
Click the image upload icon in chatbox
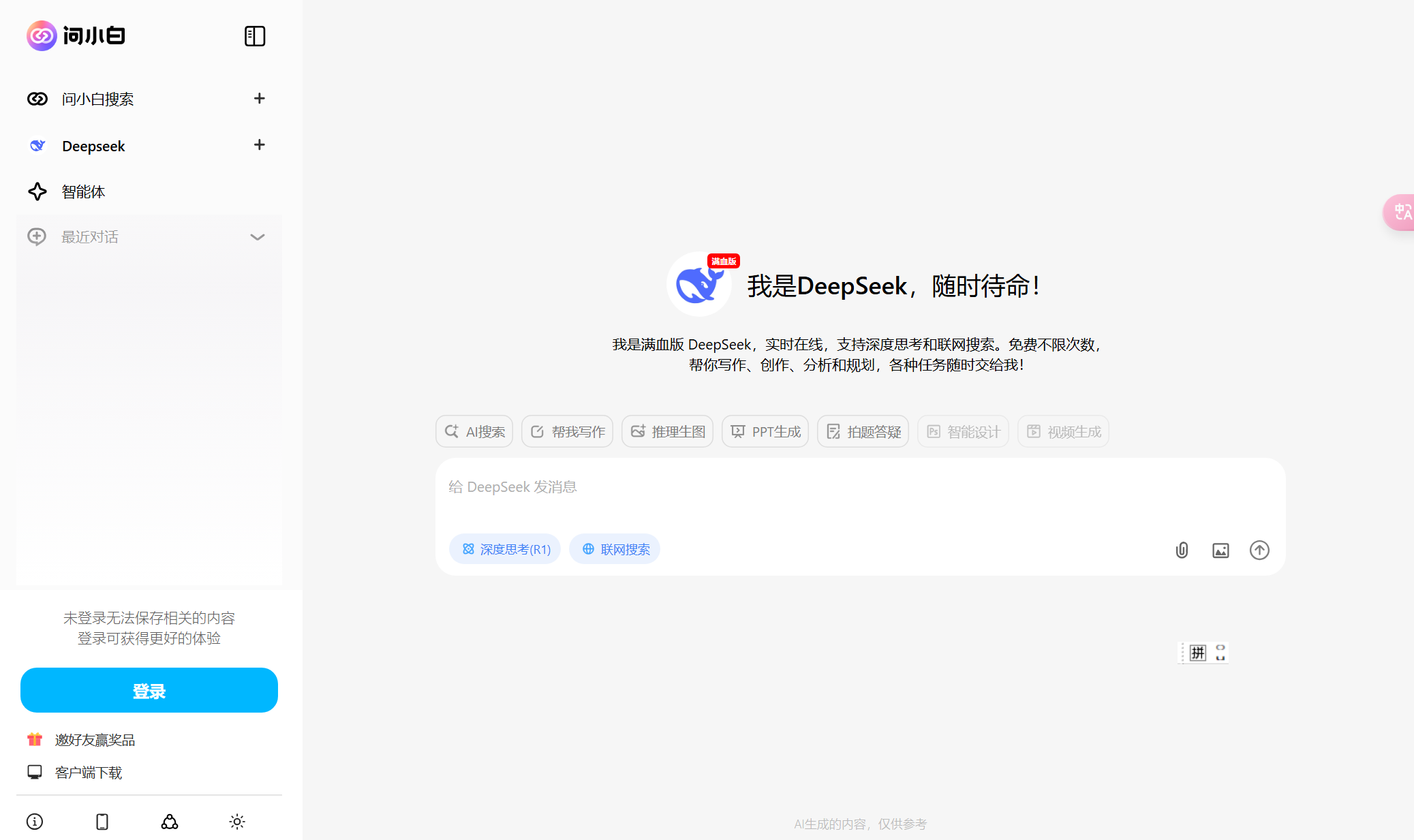pos(1220,550)
